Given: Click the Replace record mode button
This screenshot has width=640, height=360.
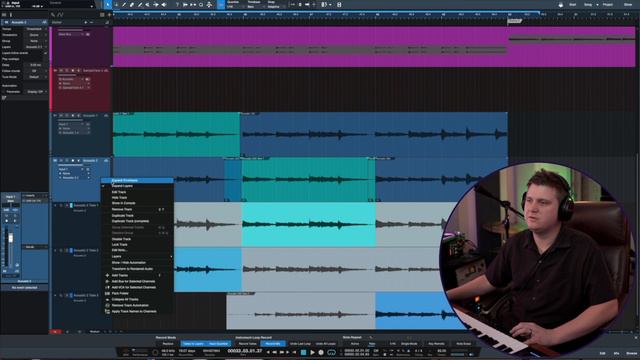Looking at the screenshot, I should 168,344.
